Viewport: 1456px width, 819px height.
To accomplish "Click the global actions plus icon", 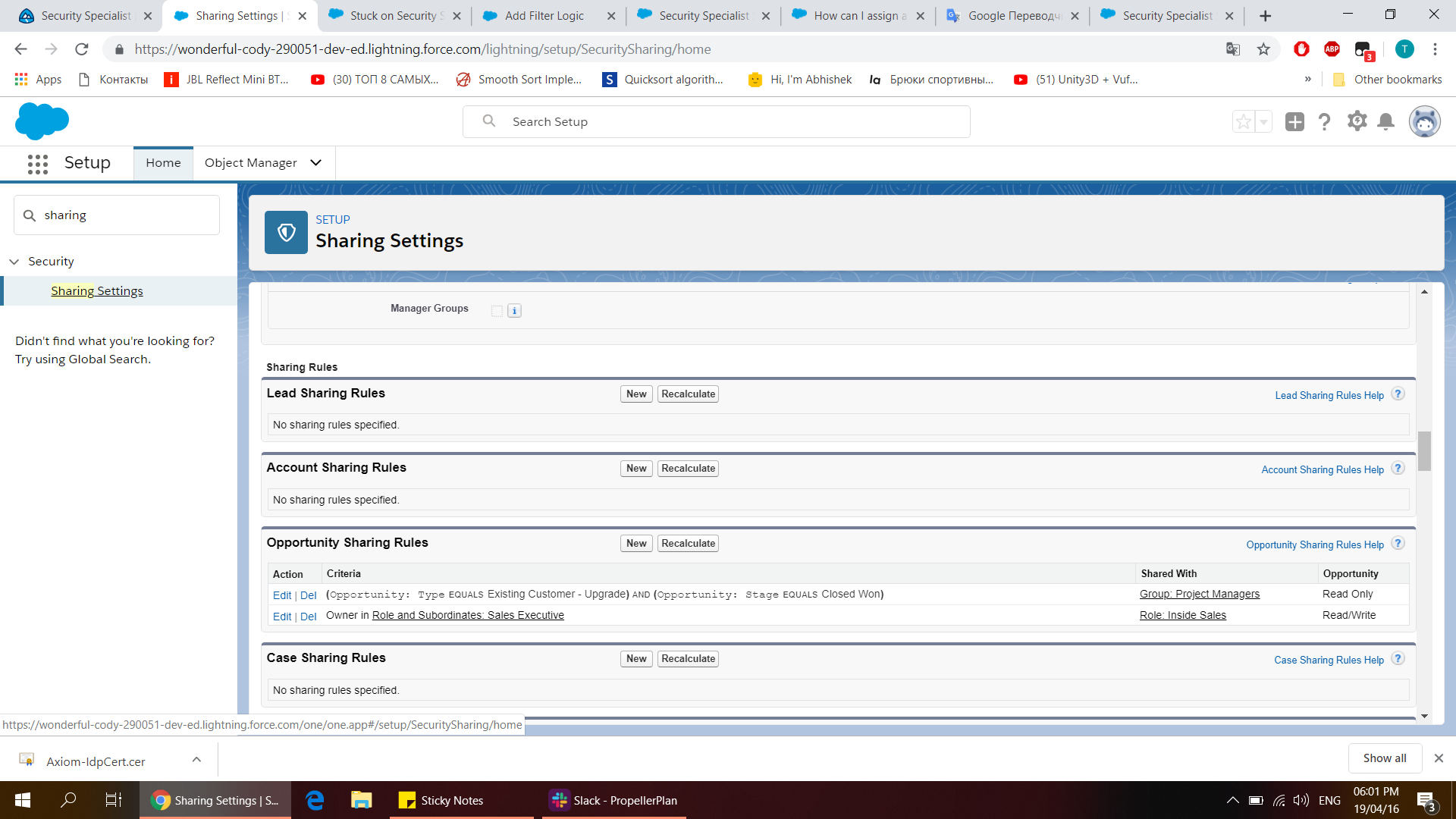I will point(1294,121).
